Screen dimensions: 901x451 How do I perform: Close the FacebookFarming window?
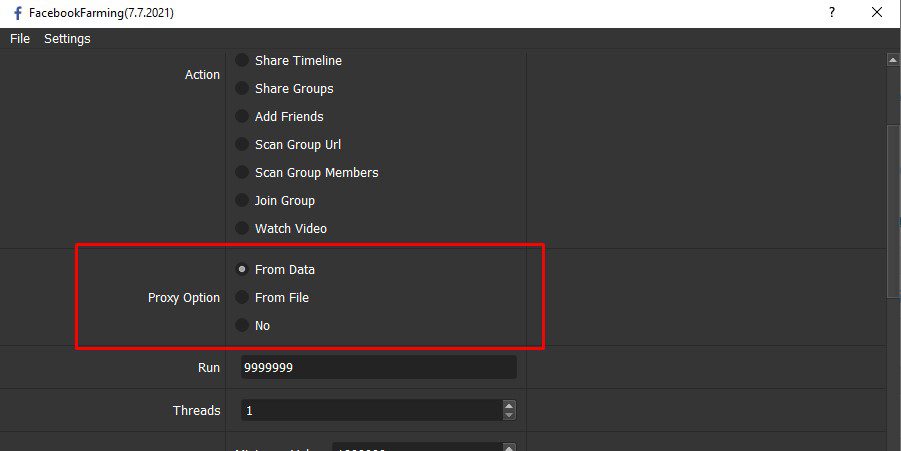[x=877, y=12]
